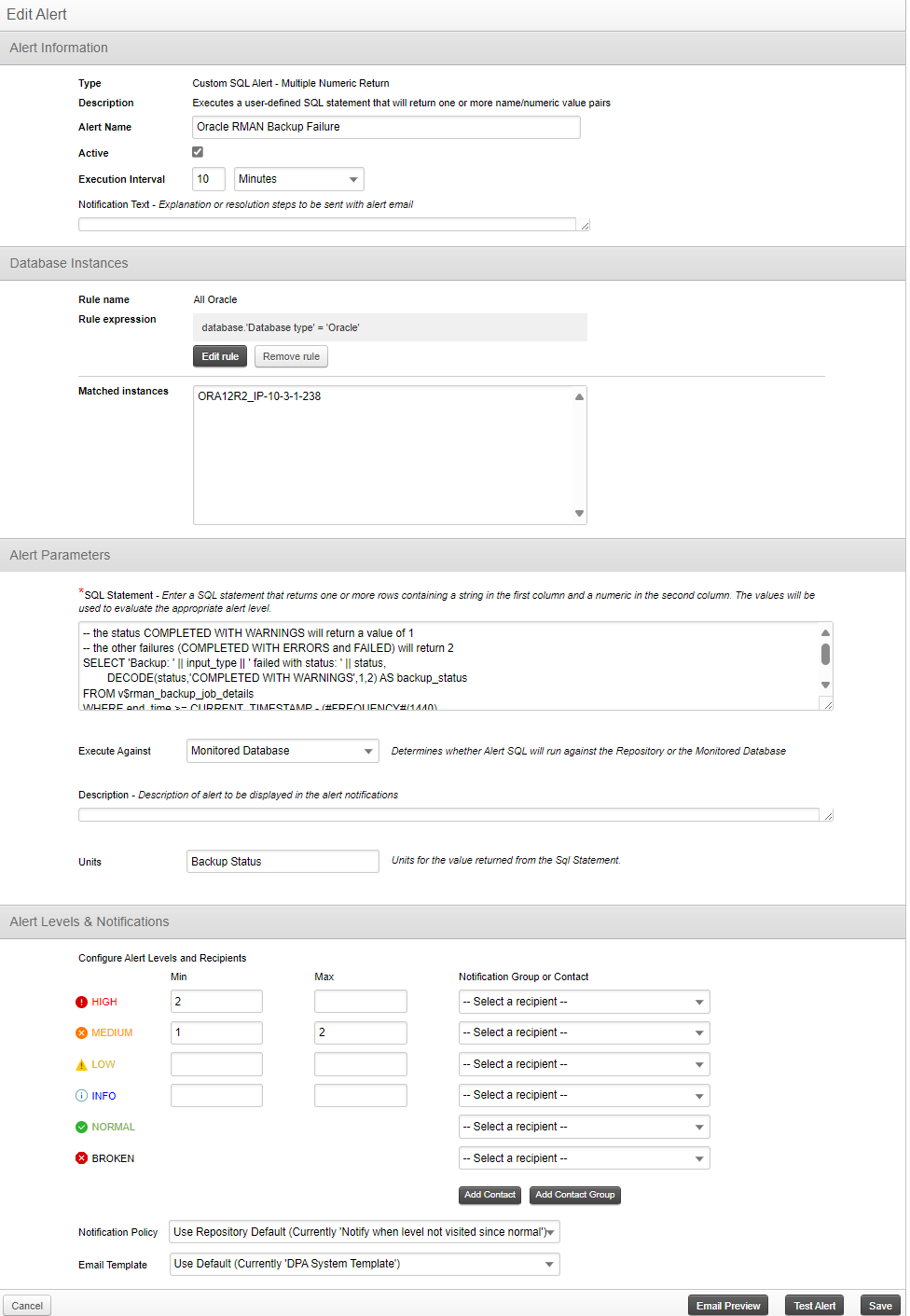The width and height of the screenshot is (910, 1316).
Task: Click the red HIGH alert level icon
Action: pos(81,1002)
